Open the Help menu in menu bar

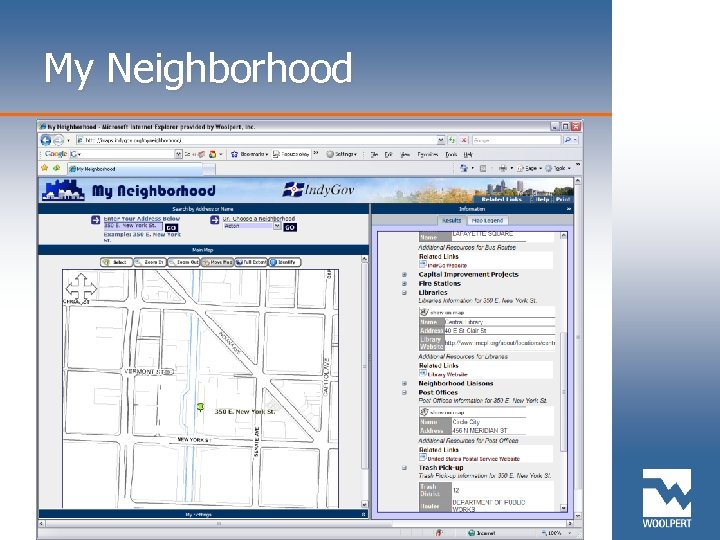click(x=468, y=155)
